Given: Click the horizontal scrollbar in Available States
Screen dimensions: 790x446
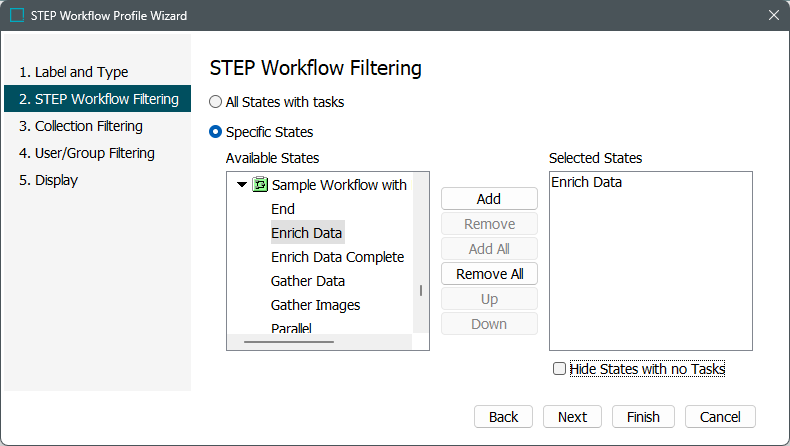Looking at the screenshot, I should point(292,342).
